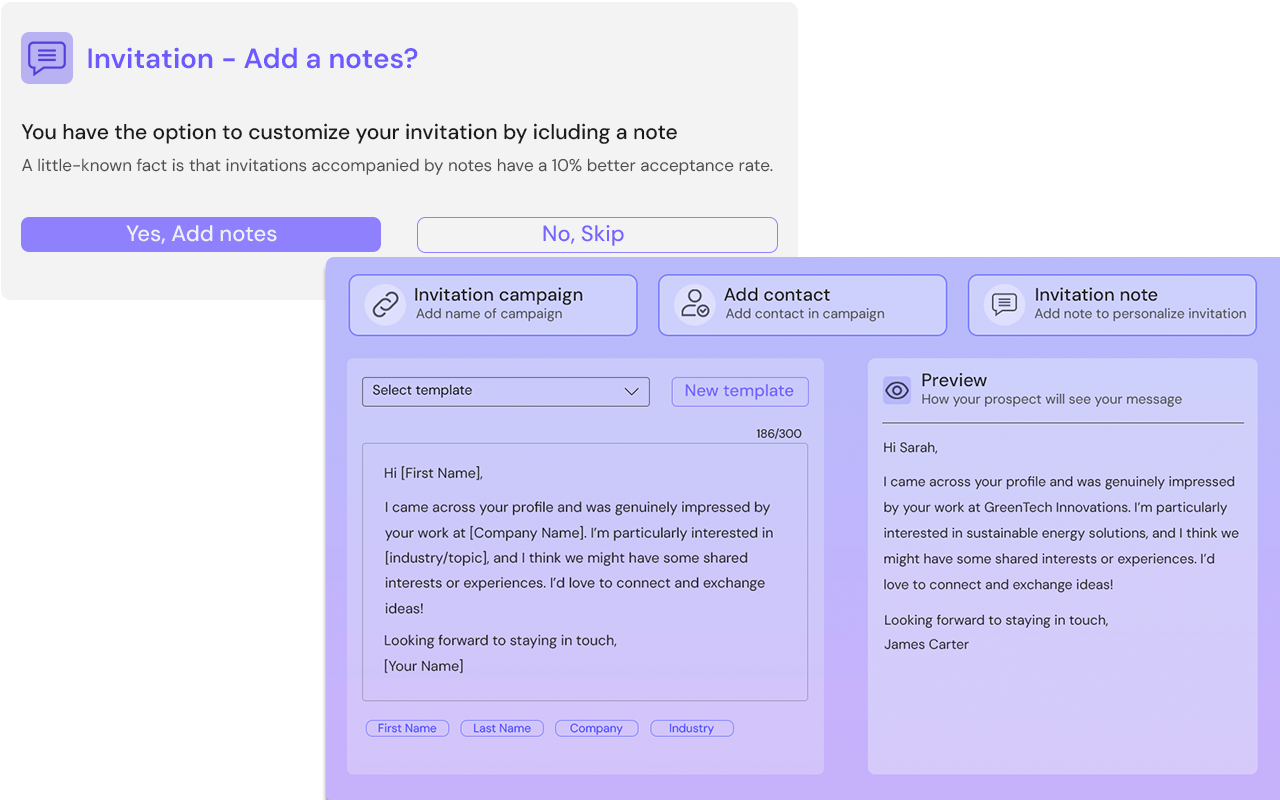Open the Select template dropdown

click(x=506, y=391)
